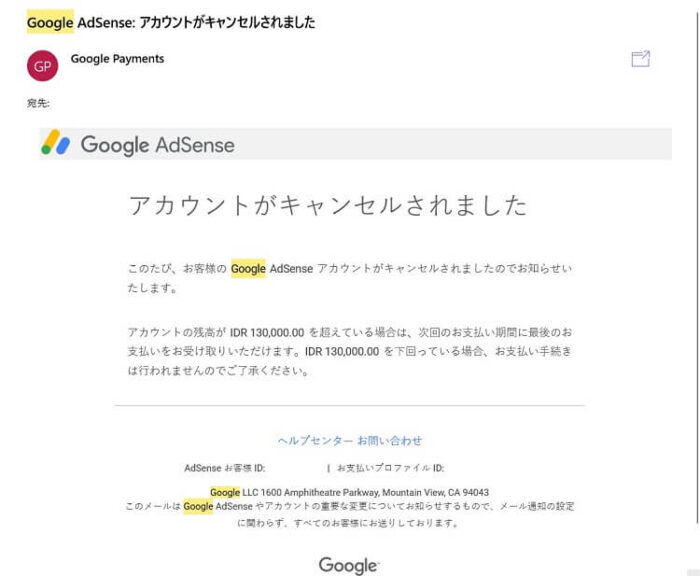The height and width of the screenshot is (576, 700).
Task: Click the first IDR 130,000.00 amount
Action: [267, 333]
